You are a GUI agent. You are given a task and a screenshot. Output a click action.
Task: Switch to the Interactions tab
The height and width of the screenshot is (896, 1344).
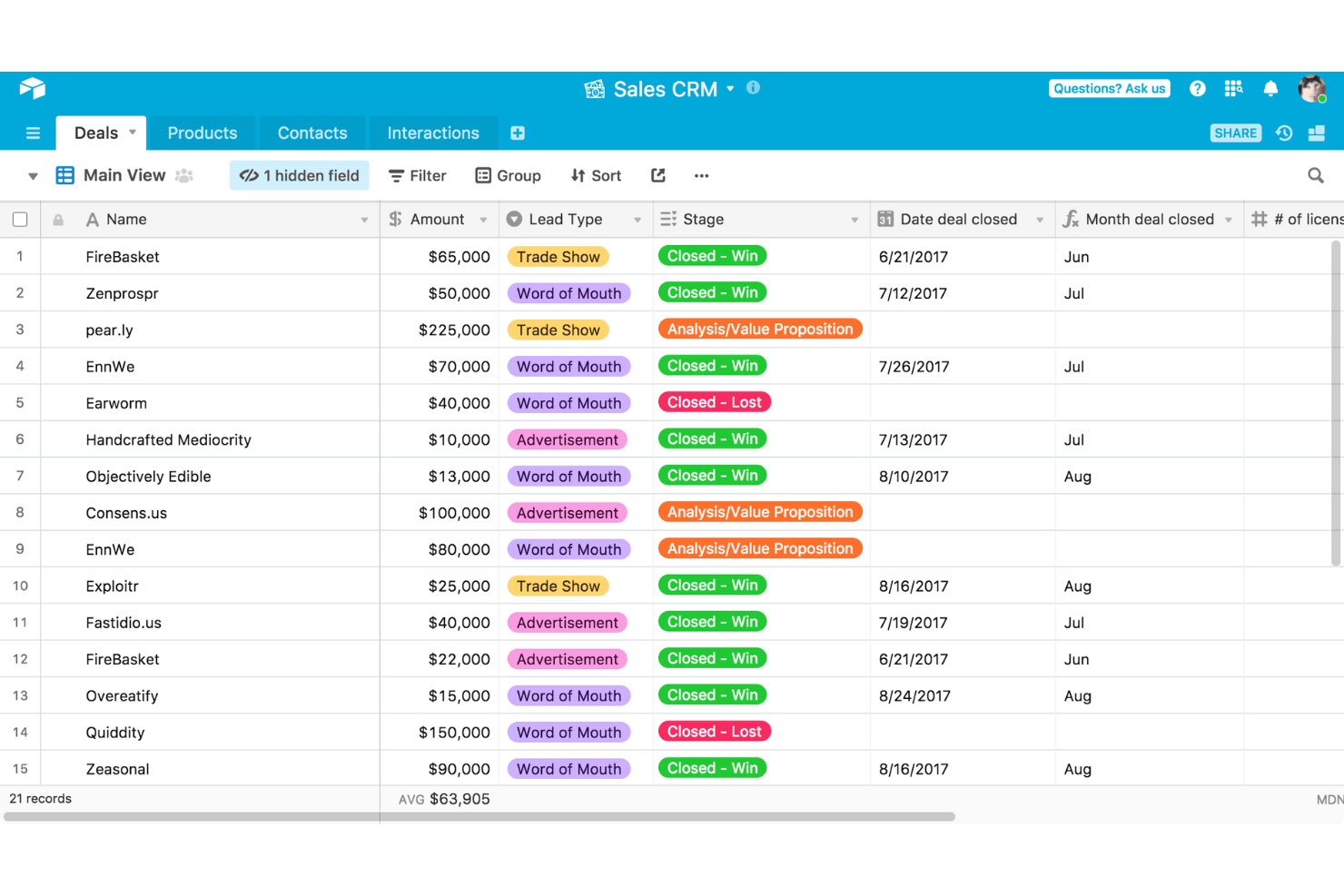pyautogui.click(x=433, y=133)
